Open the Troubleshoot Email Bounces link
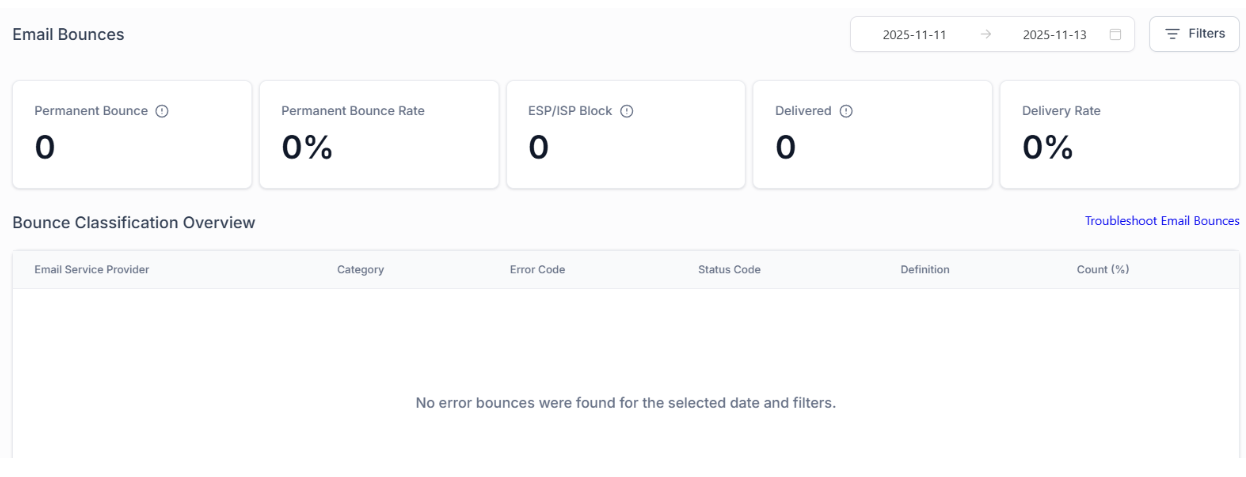 coord(1162,221)
